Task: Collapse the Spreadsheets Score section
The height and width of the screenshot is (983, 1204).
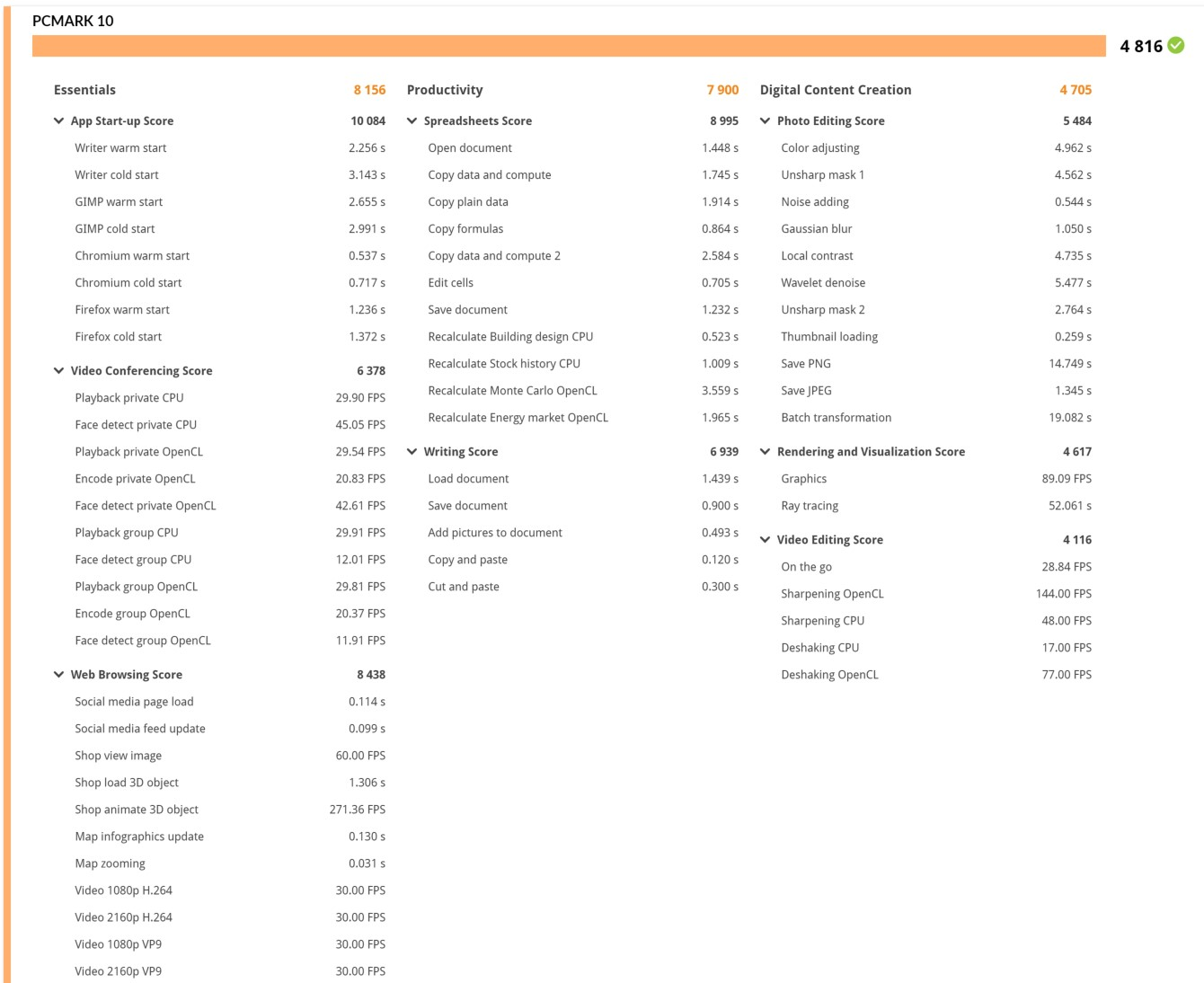Action: [x=412, y=120]
